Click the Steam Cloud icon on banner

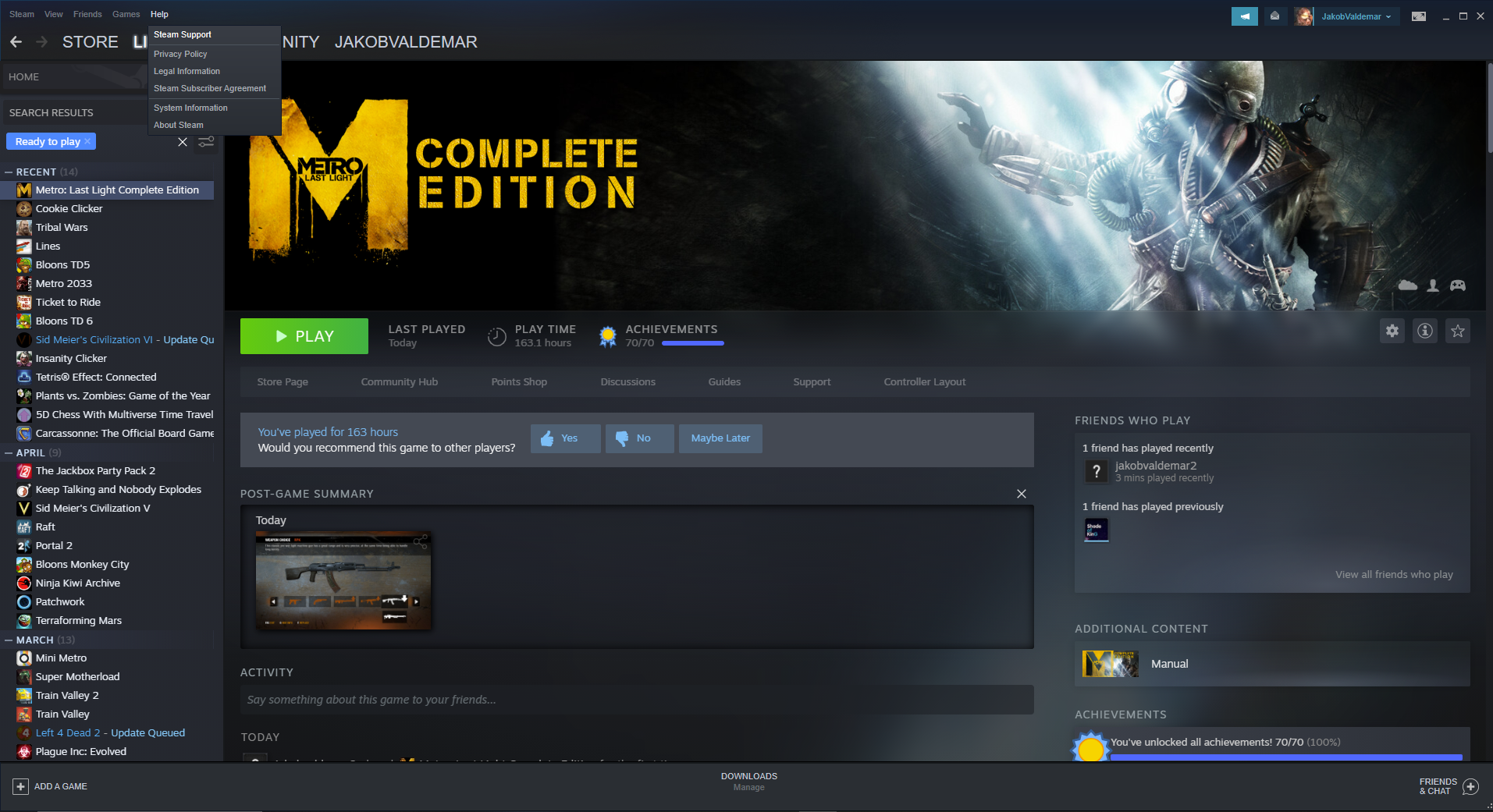[x=1408, y=285]
